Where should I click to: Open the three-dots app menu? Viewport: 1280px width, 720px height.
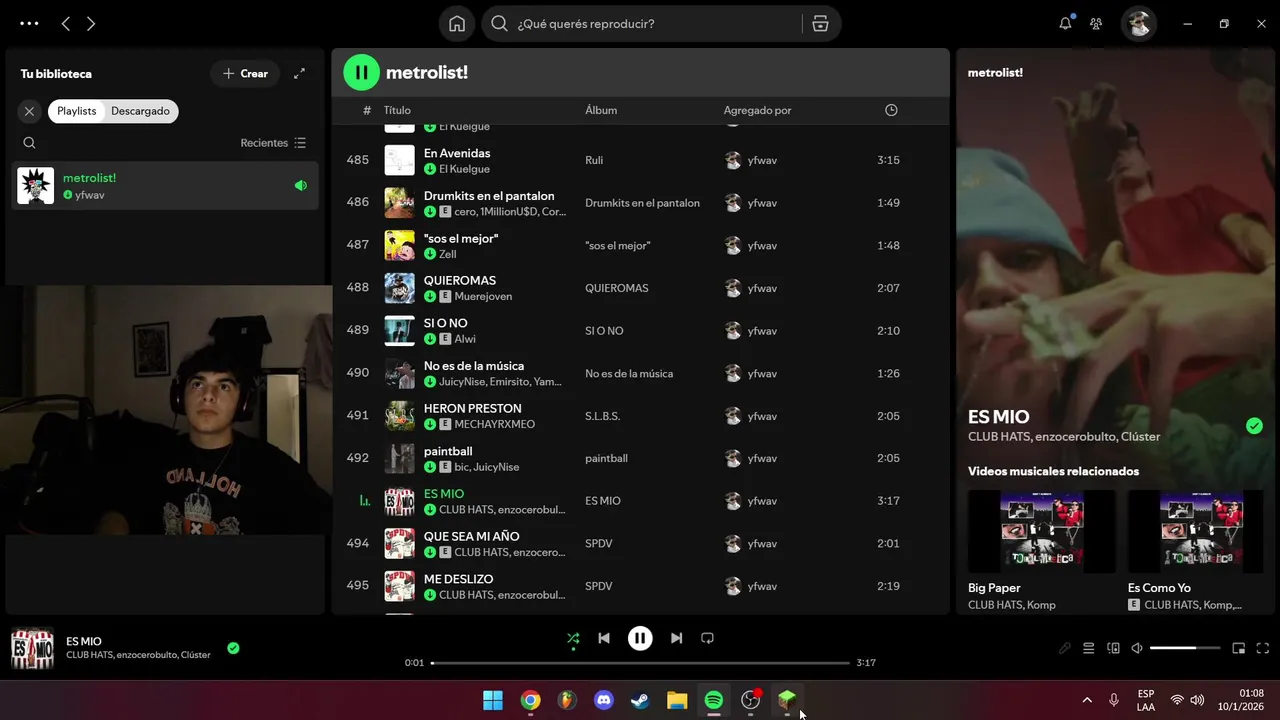click(x=29, y=23)
